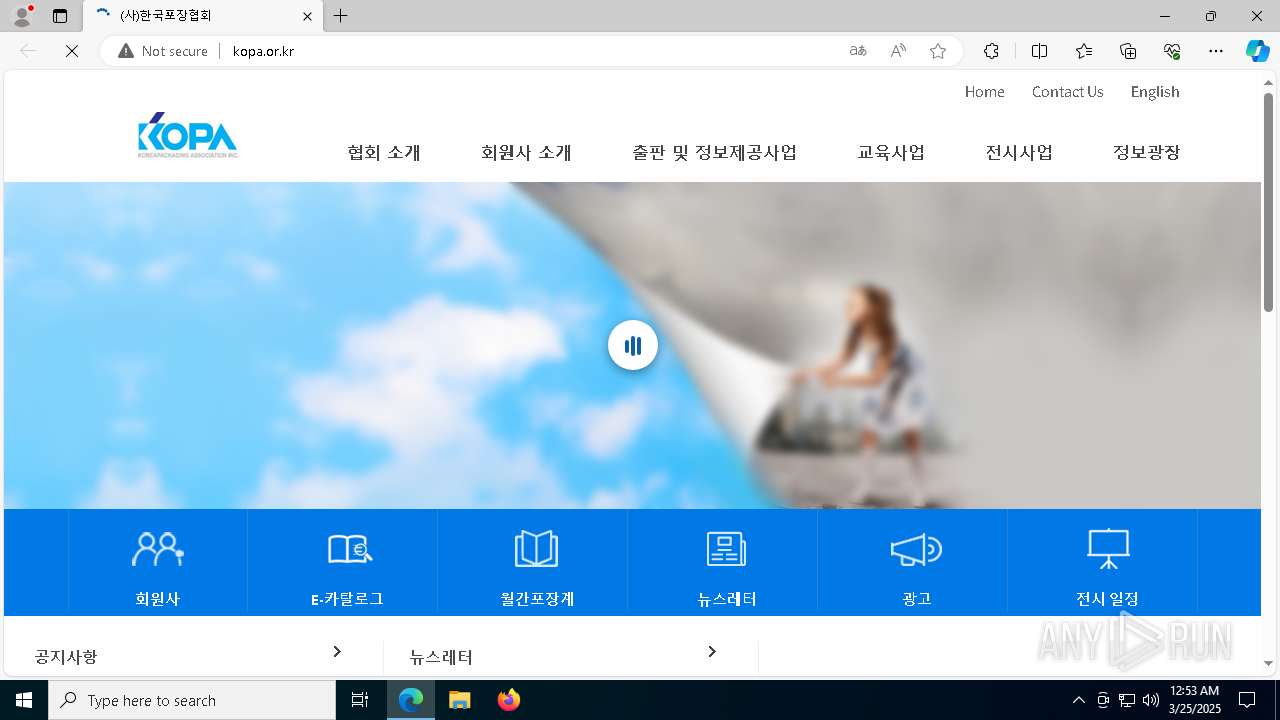Open the 출판 및 정보제공사업 menu

(x=714, y=152)
